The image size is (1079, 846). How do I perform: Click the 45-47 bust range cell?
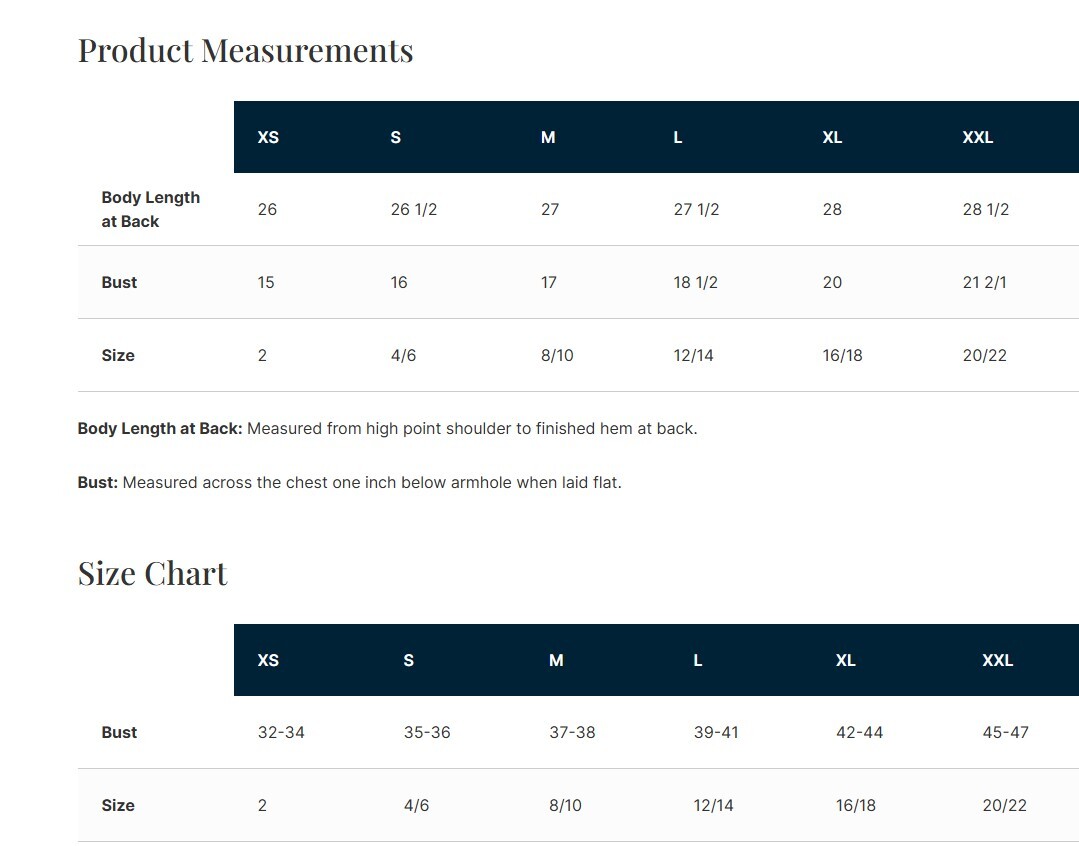point(1005,733)
